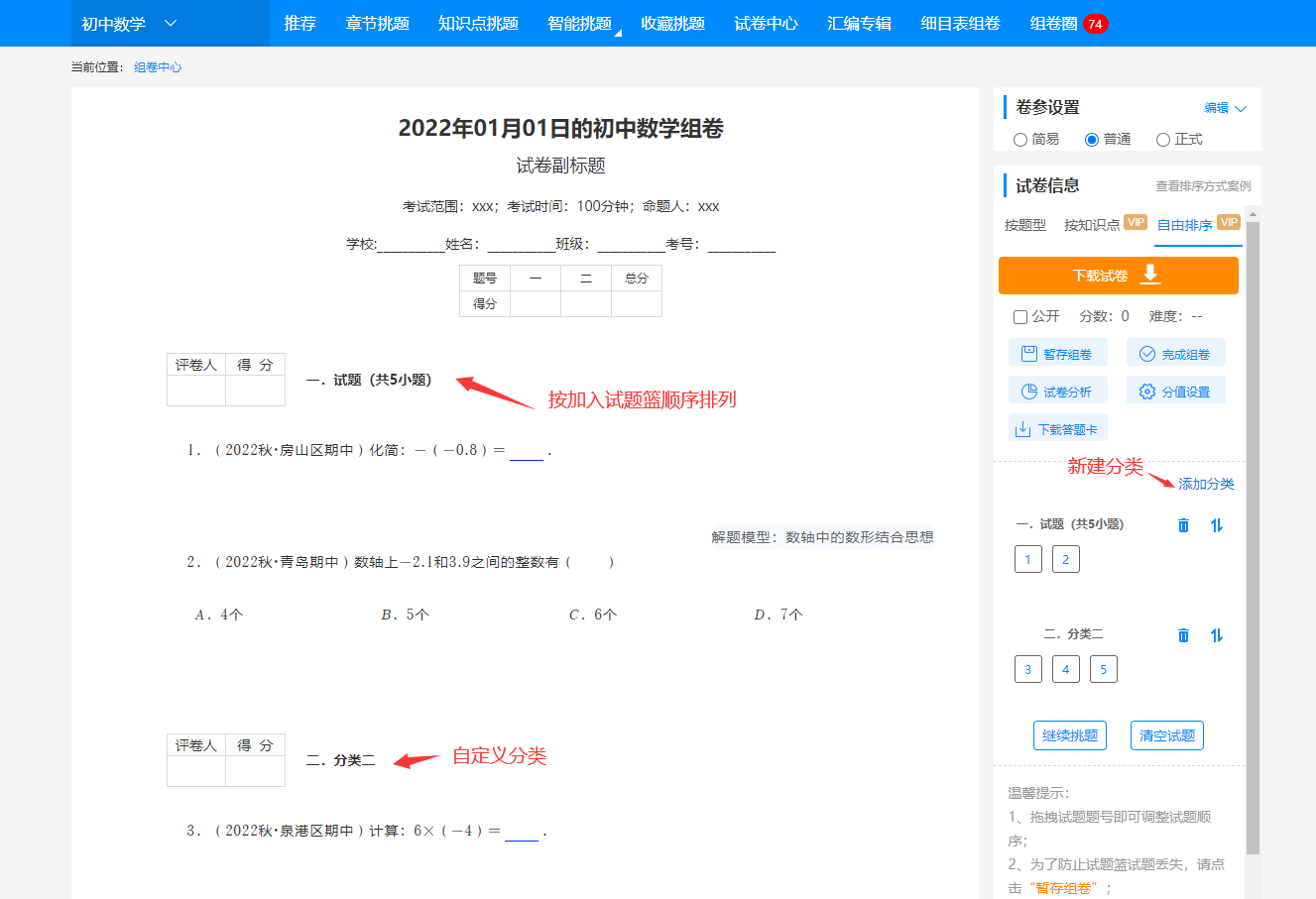Click the 添加分类 link

[x=1207, y=484]
